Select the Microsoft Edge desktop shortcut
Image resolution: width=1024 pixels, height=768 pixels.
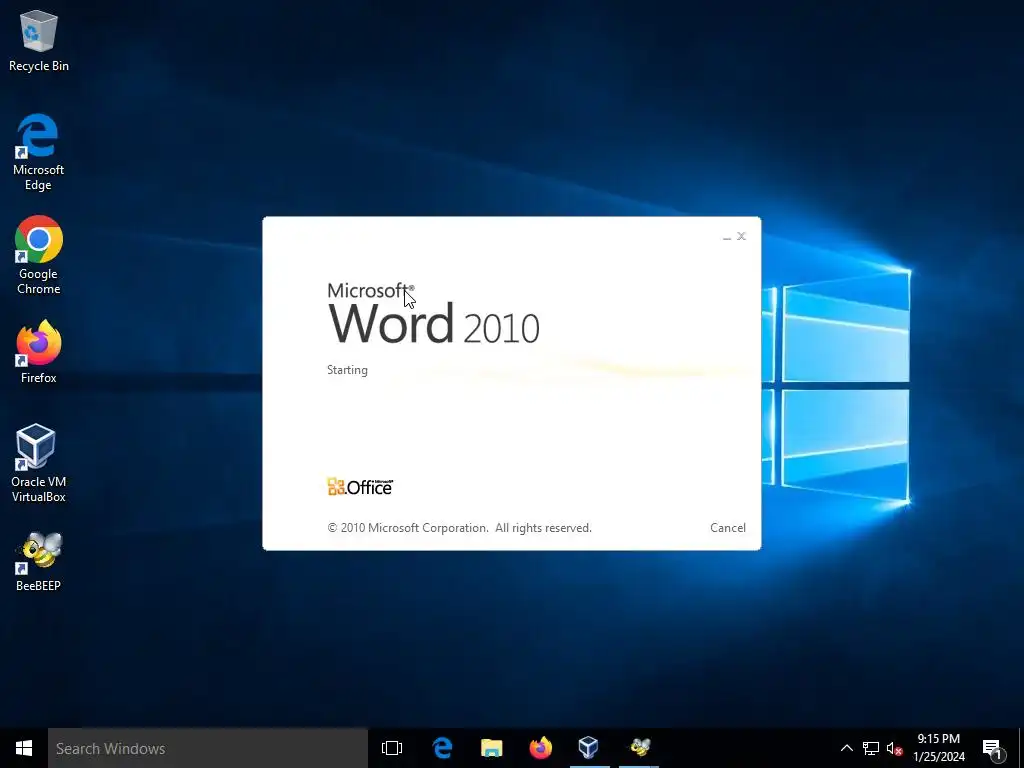point(39,152)
